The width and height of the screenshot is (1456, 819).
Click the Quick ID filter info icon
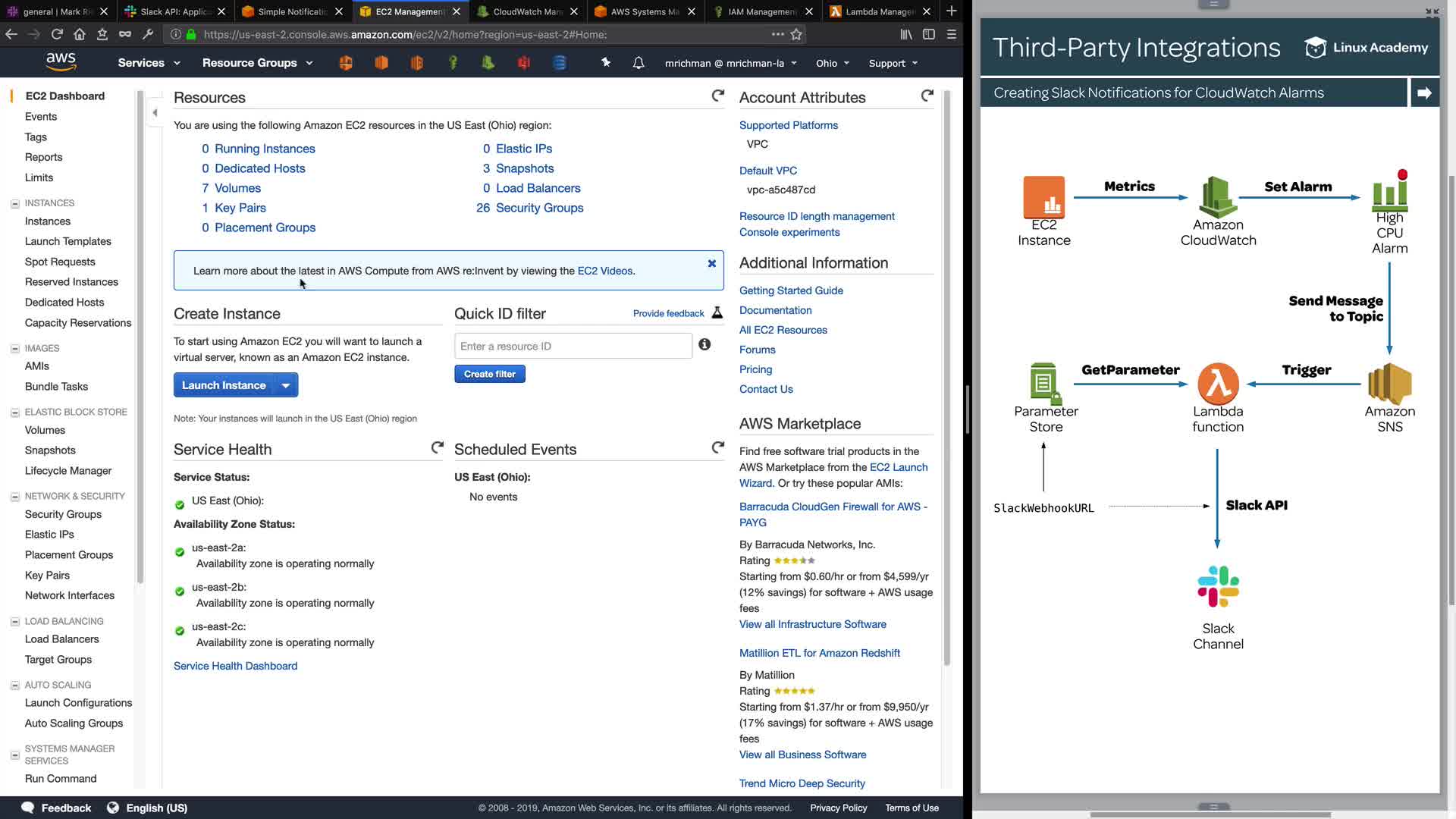coord(704,345)
